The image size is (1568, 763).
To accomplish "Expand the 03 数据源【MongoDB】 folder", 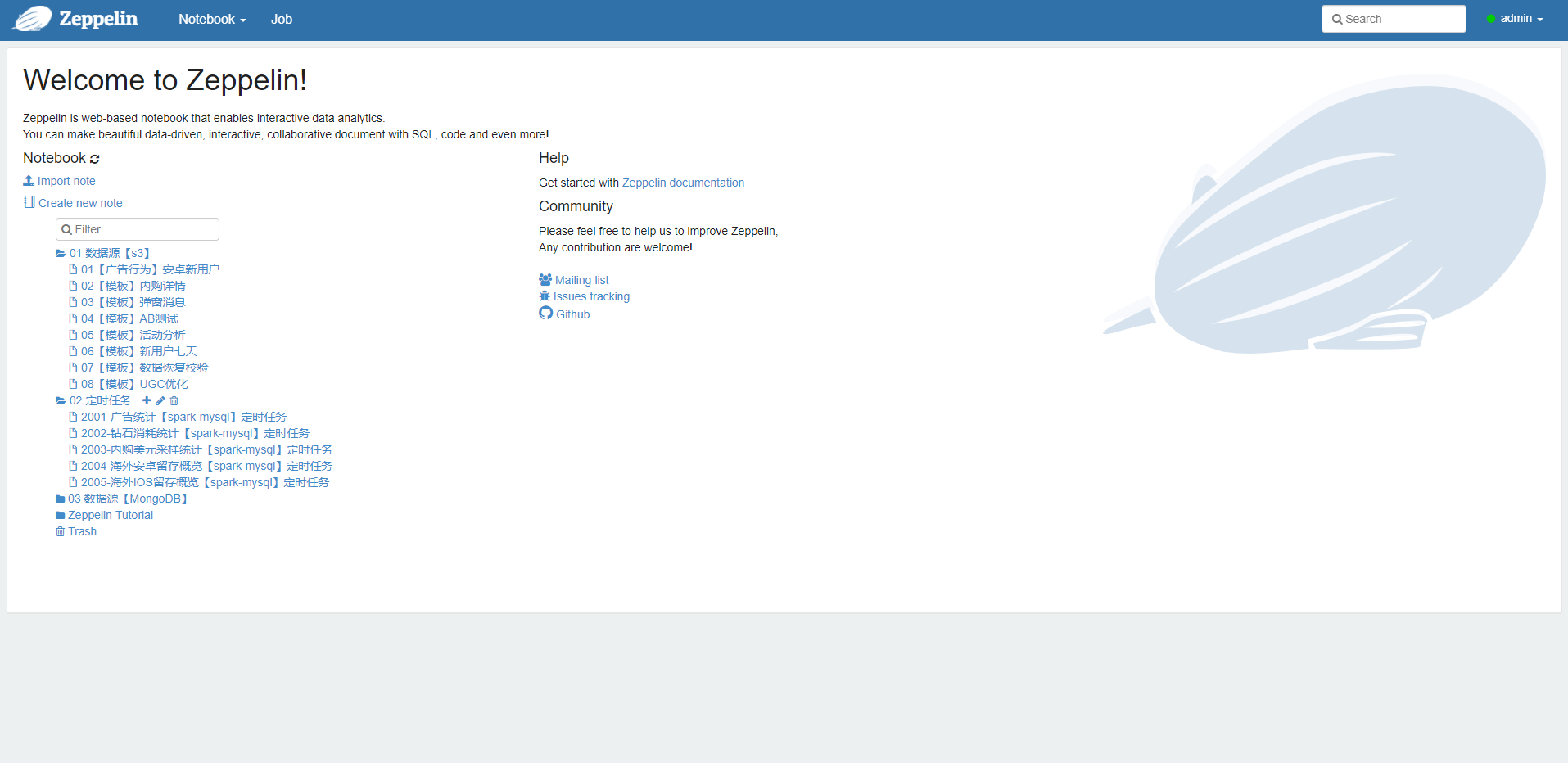I will (x=122, y=499).
